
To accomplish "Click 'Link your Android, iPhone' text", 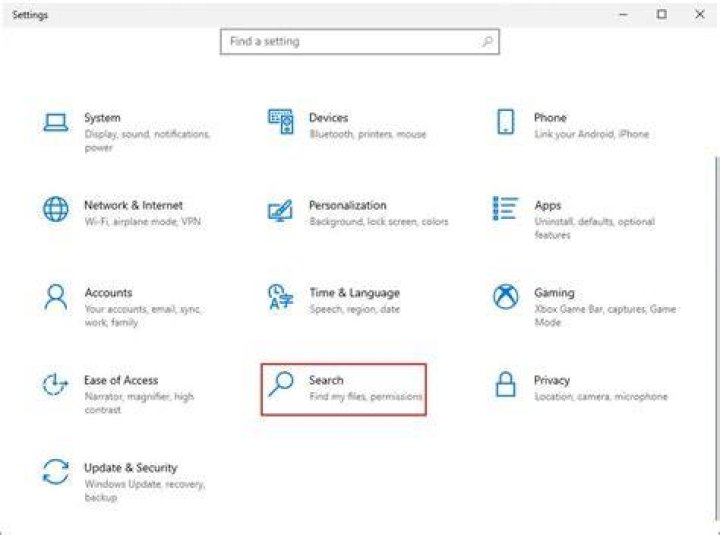I will click(591, 134).
